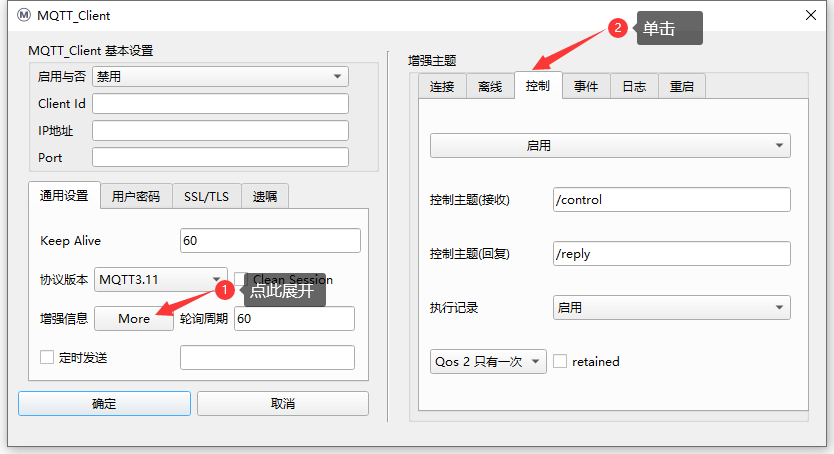Toggle the retained checkbox

point(560,361)
